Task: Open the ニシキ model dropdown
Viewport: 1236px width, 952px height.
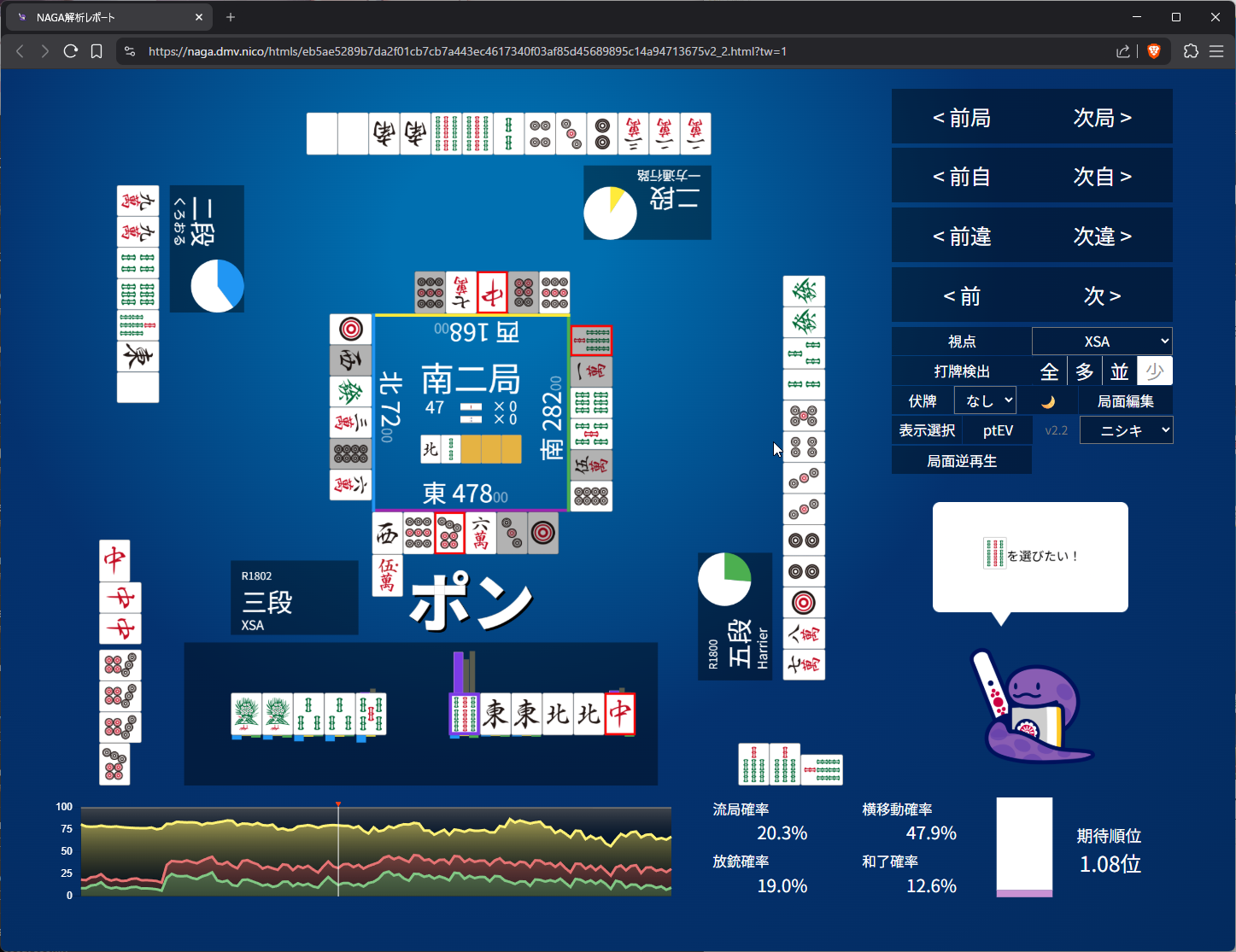Action: [1126, 430]
